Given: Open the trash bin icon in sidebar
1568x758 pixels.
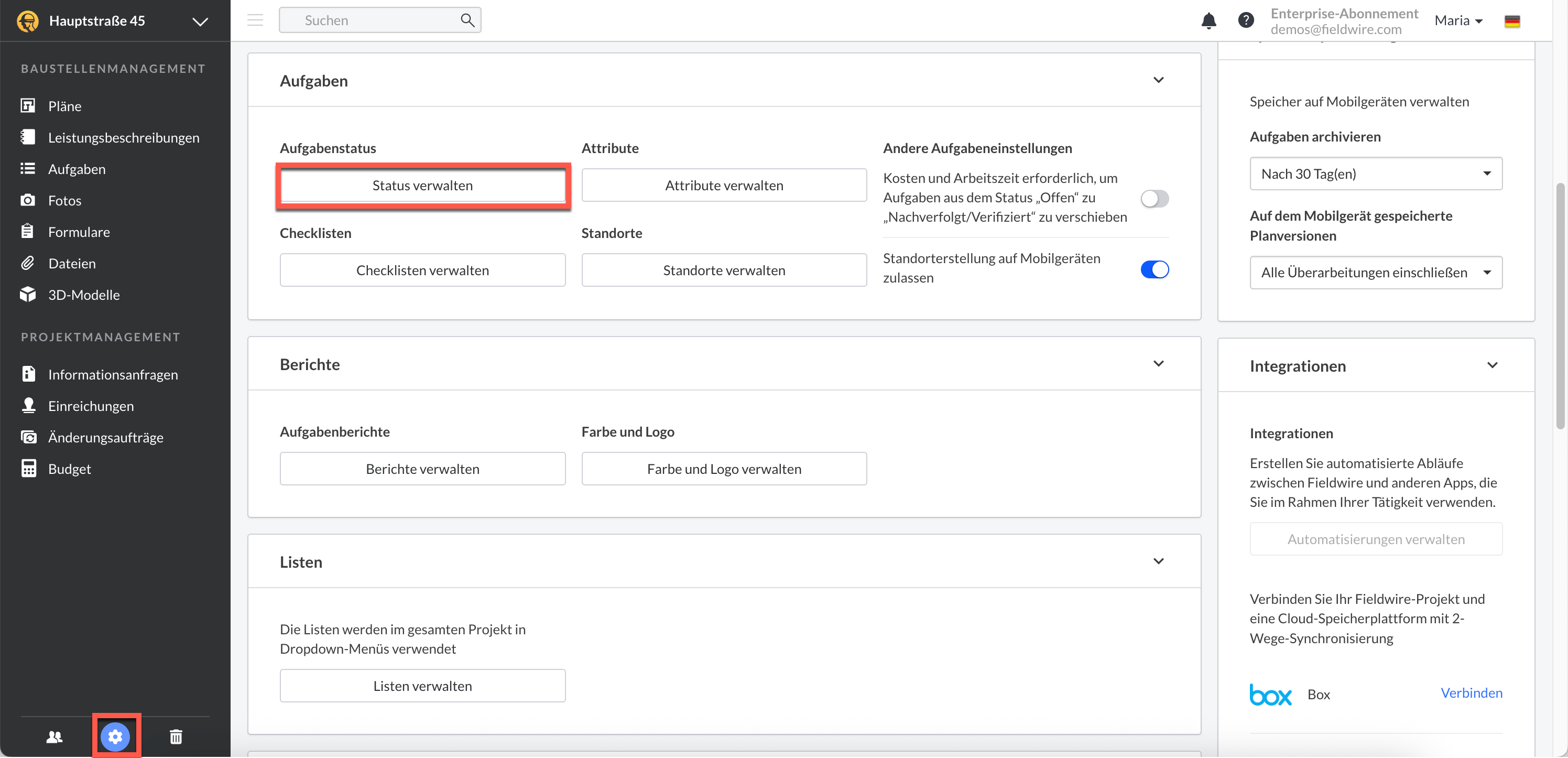Looking at the screenshot, I should [x=176, y=737].
